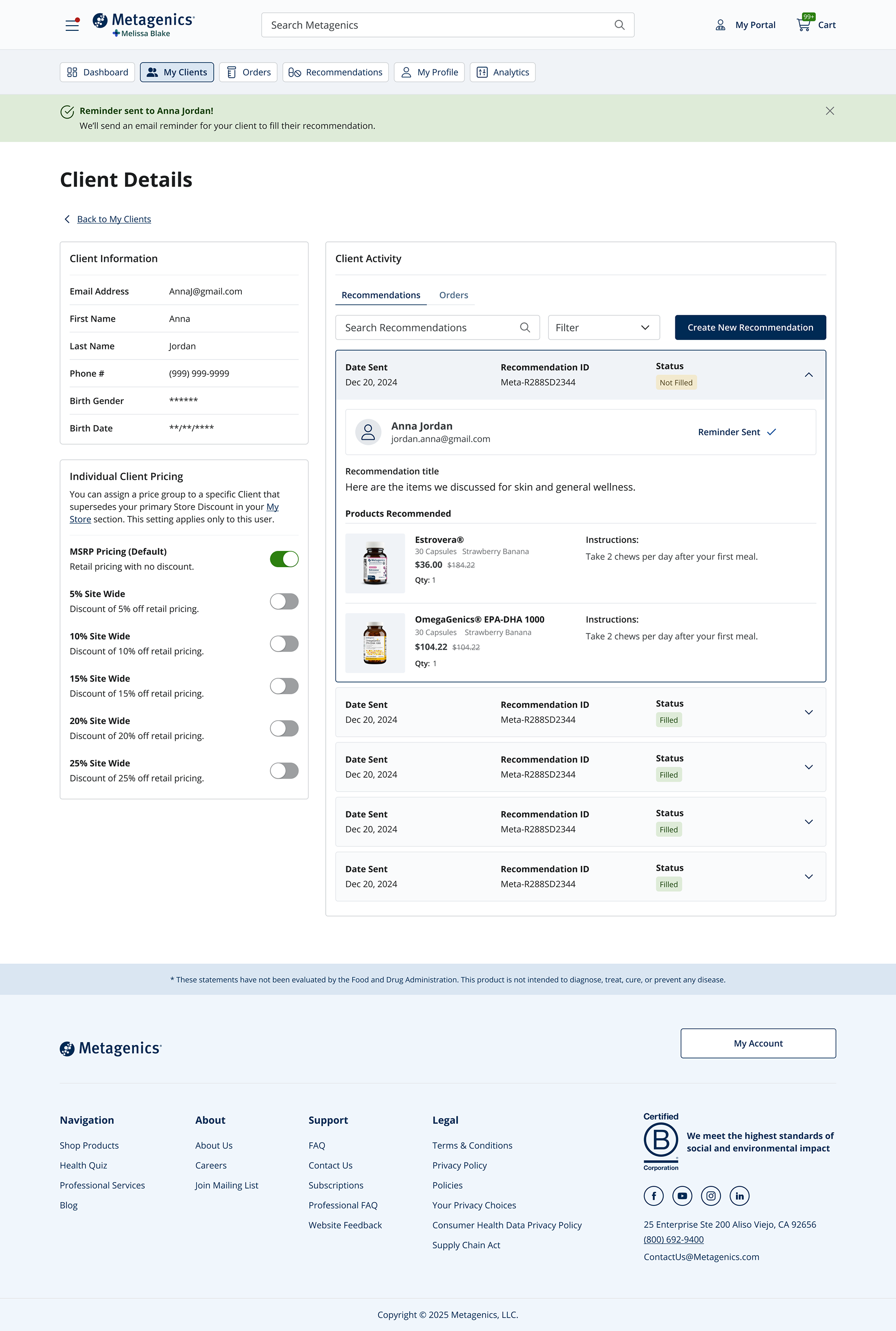Image resolution: width=896 pixels, height=1331 pixels.
Task: Expand the last Filled recommendation row
Action: (x=808, y=877)
